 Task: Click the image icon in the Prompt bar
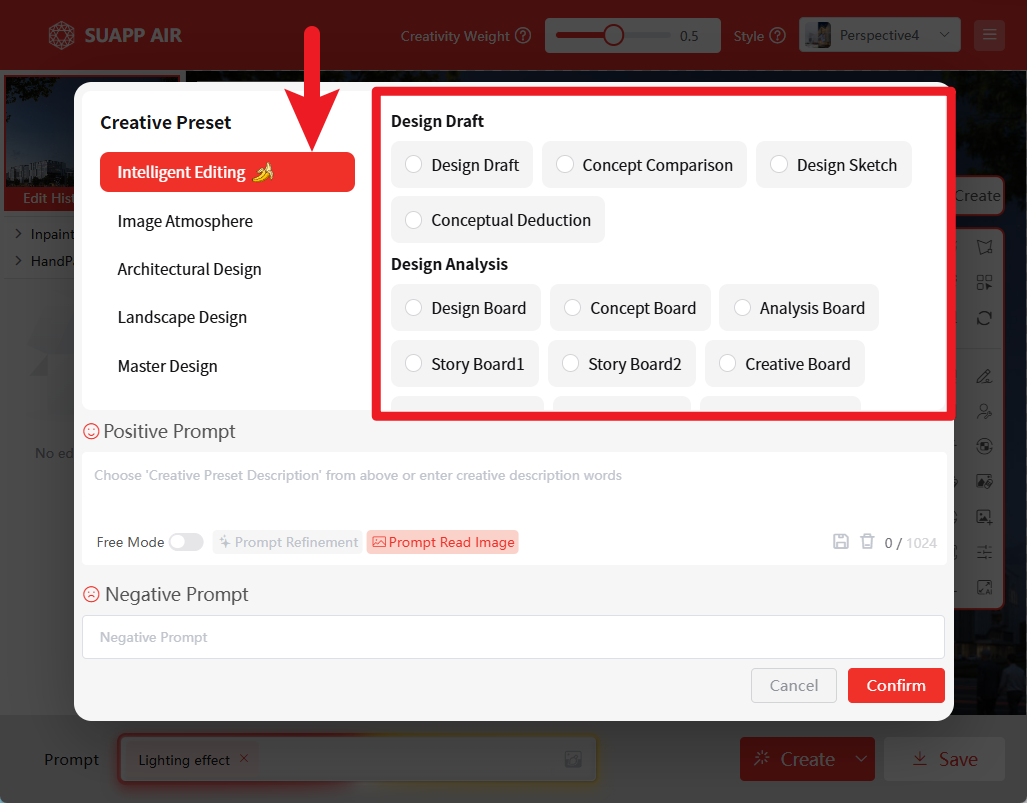(x=573, y=760)
